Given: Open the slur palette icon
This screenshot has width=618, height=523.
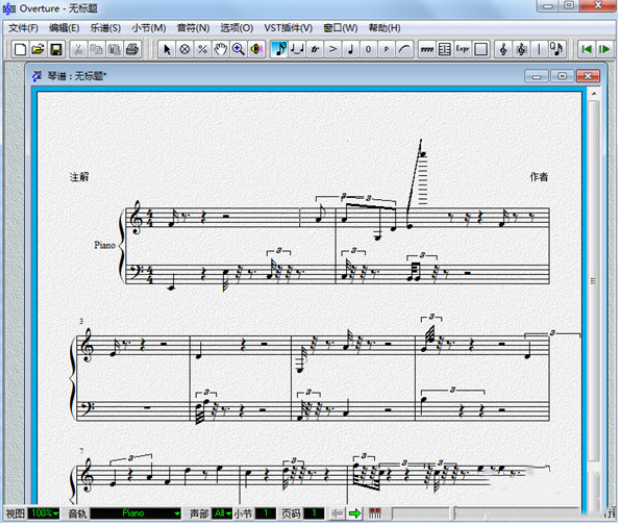Looking at the screenshot, I should click(x=404, y=48).
